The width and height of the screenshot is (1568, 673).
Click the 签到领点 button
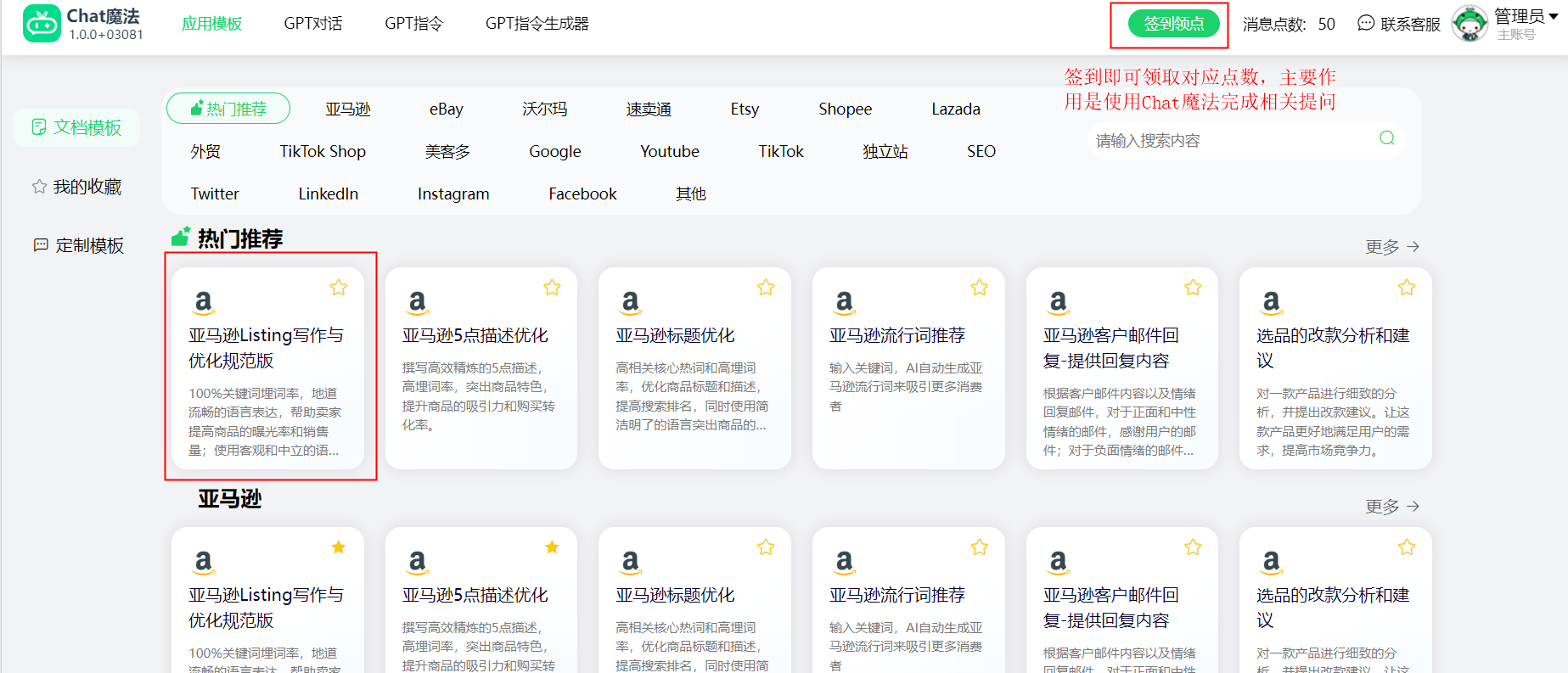click(1173, 24)
